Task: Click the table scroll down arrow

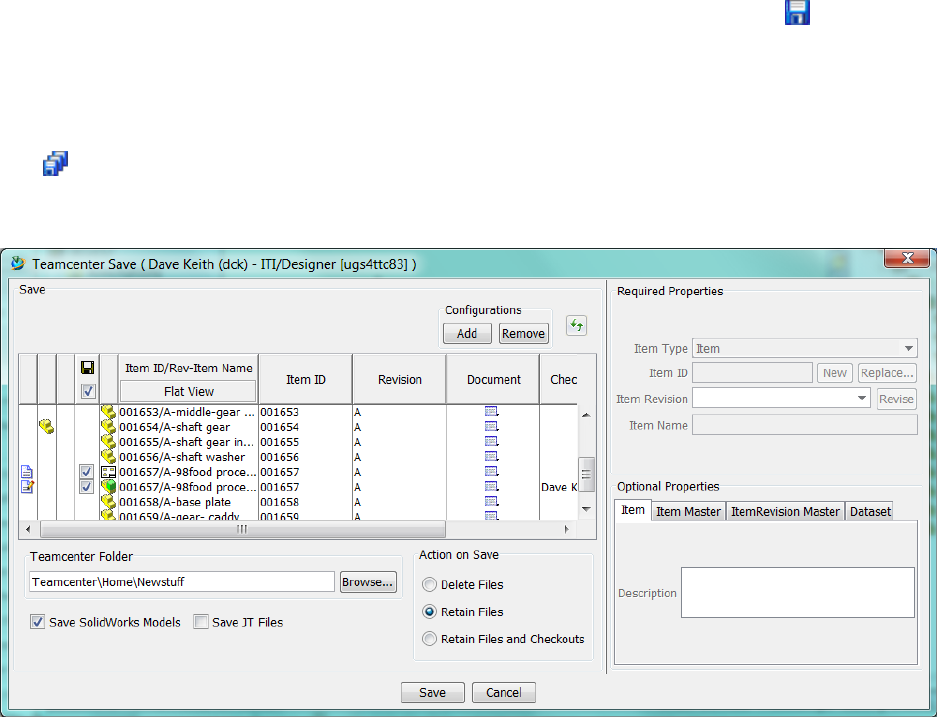Action: click(x=586, y=509)
